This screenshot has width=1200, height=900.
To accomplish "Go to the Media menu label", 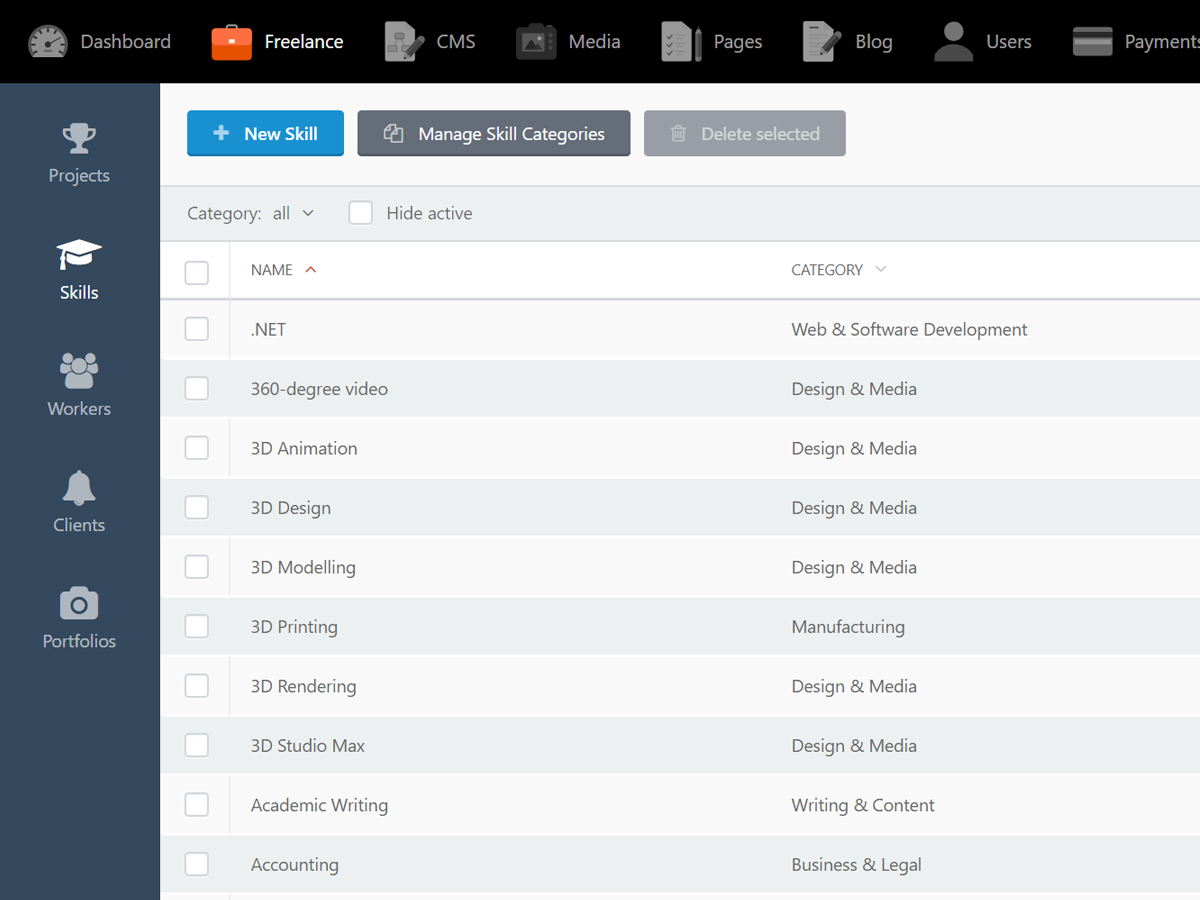I will [594, 42].
